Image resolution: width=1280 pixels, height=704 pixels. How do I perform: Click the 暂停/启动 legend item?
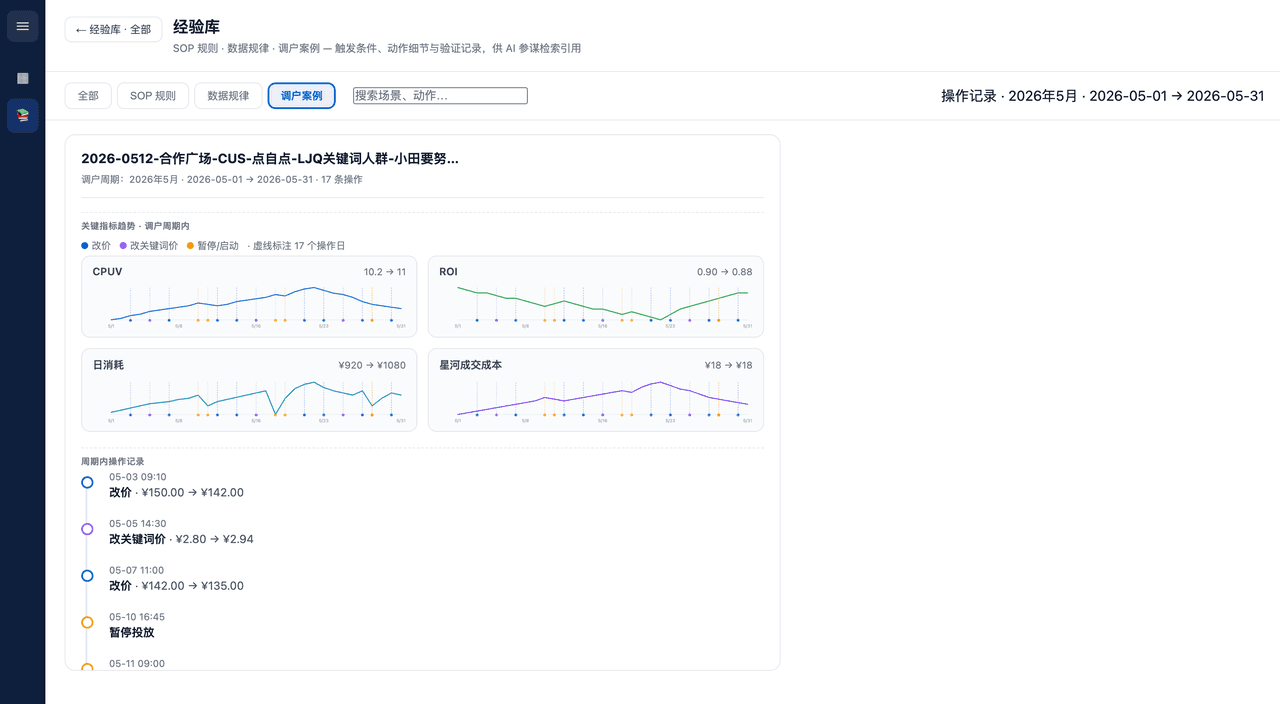213,245
